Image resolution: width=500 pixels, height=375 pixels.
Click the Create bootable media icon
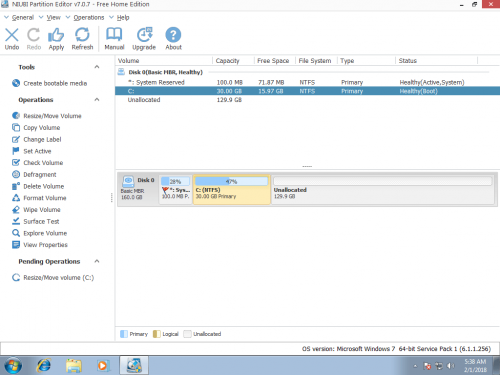pyautogui.click(x=16, y=83)
